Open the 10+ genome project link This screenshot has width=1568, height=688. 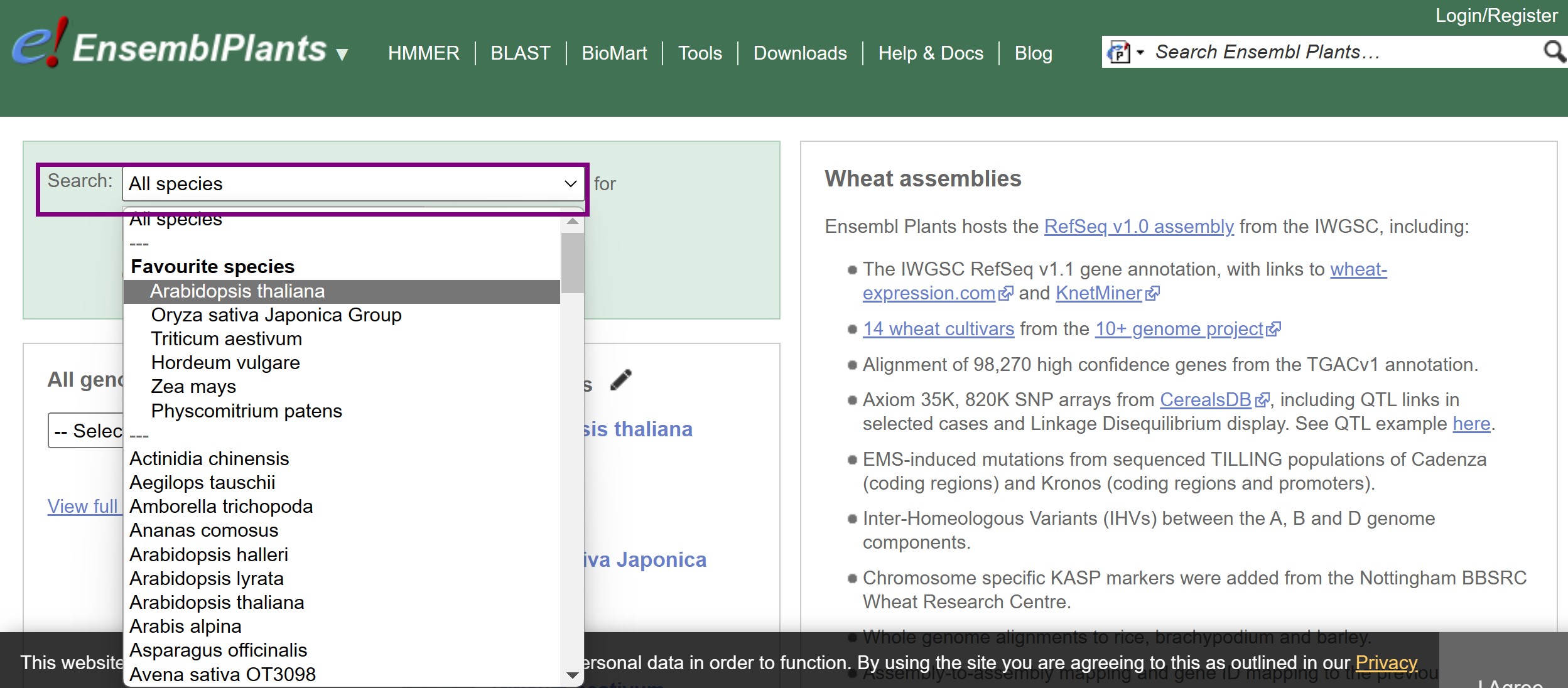(x=1187, y=329)
